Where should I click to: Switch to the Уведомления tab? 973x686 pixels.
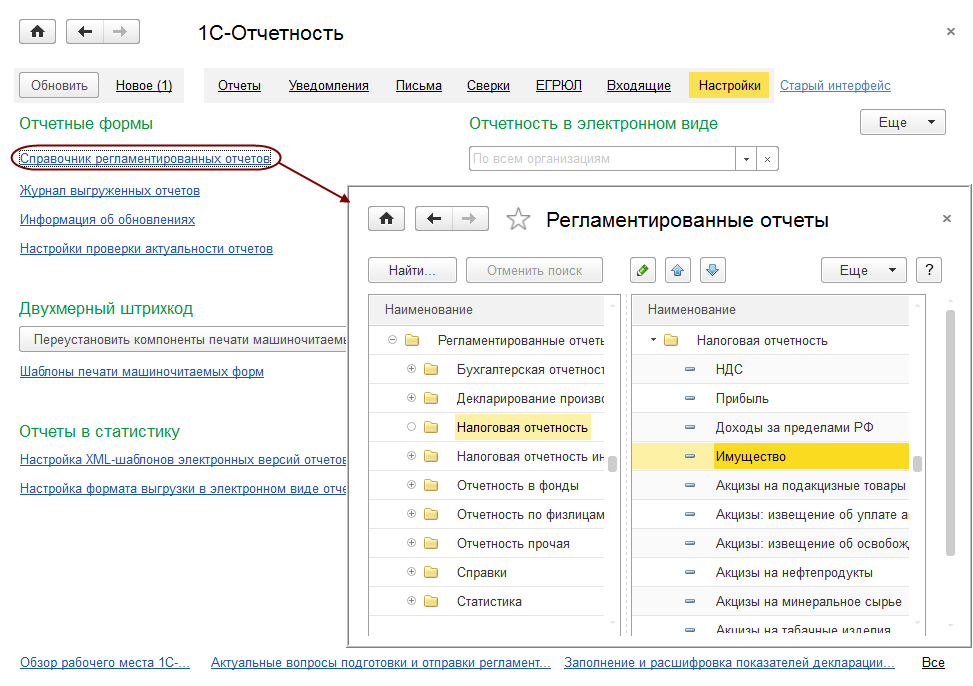tap(328, 86)
